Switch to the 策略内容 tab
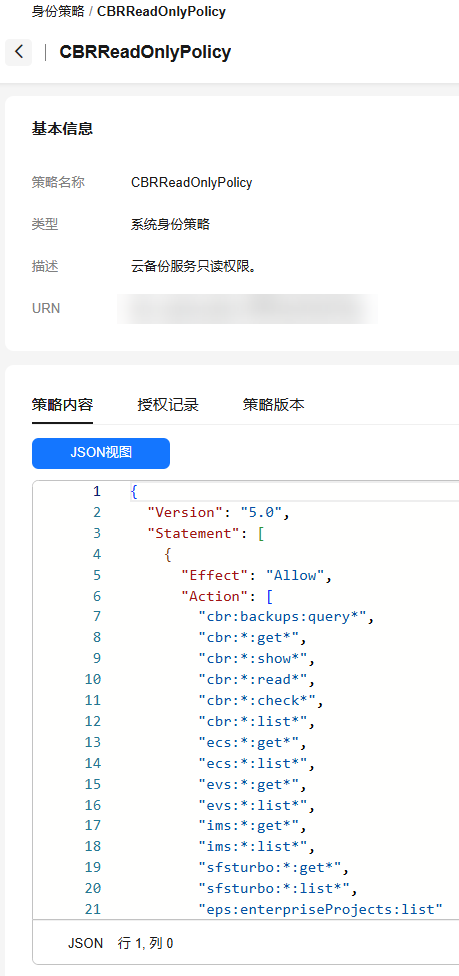This screenshot has height=976, width=459. pyautogui.click(x=62, y=405)
